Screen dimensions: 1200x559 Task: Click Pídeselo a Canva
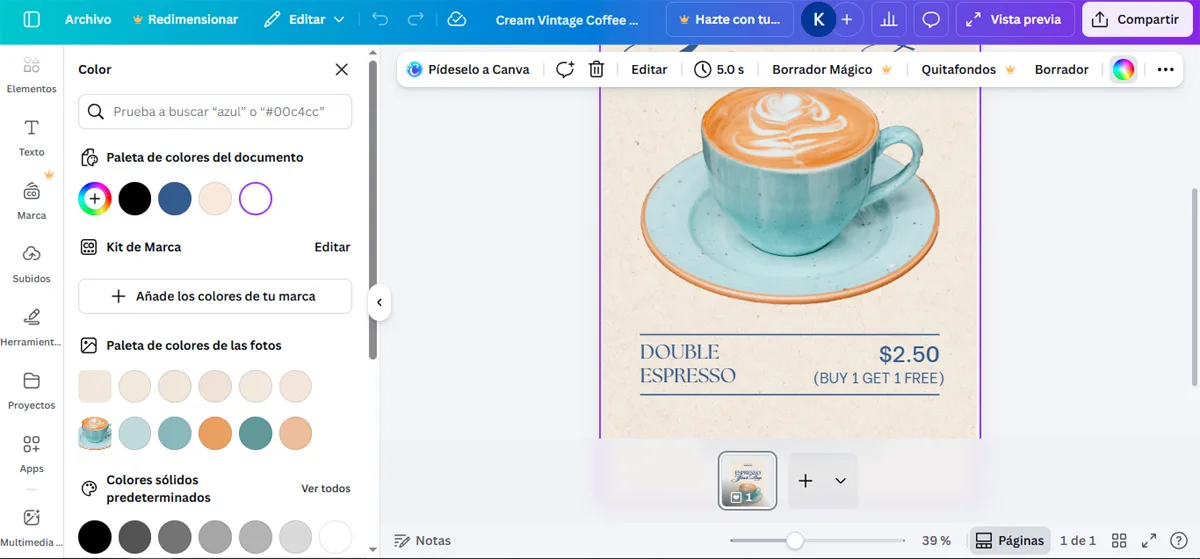468,69
